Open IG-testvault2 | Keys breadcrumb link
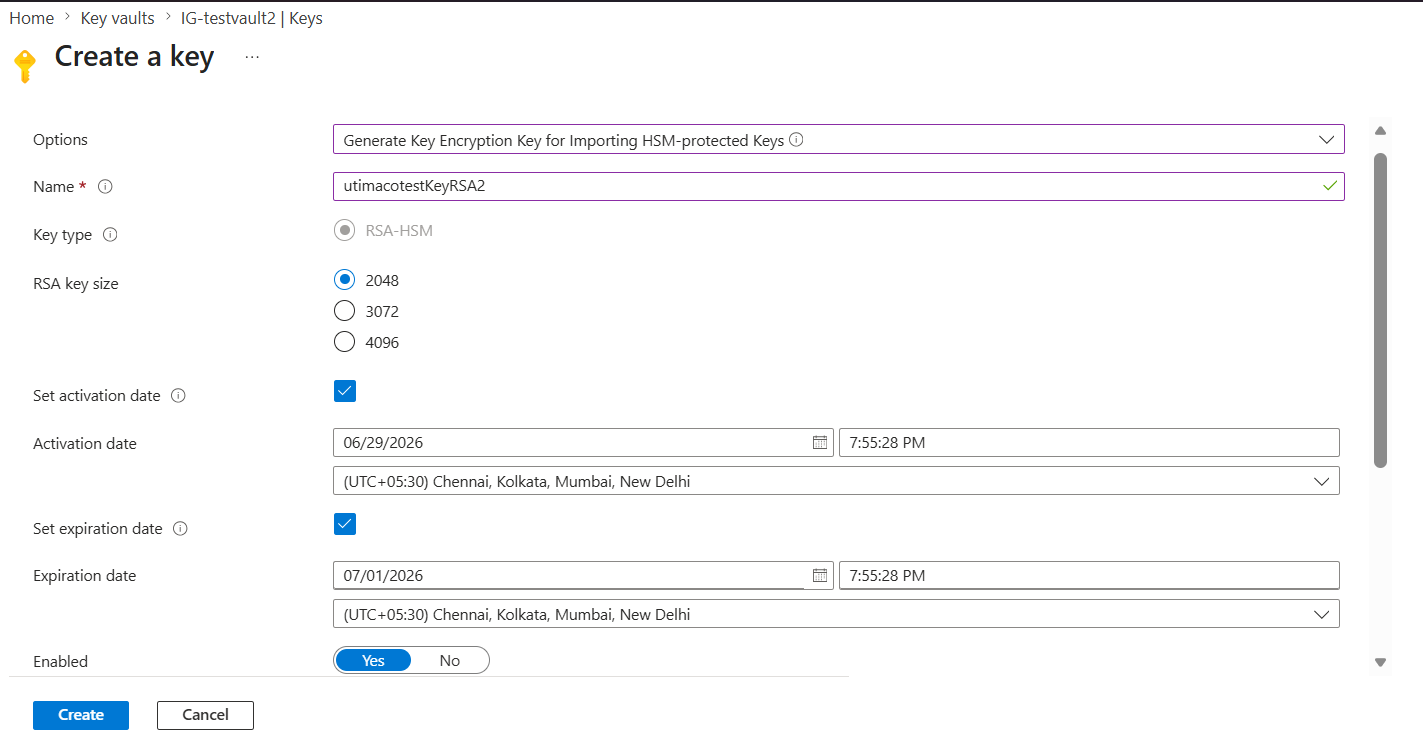This screenshot has height=741, width=1423. tap(252, 18)
